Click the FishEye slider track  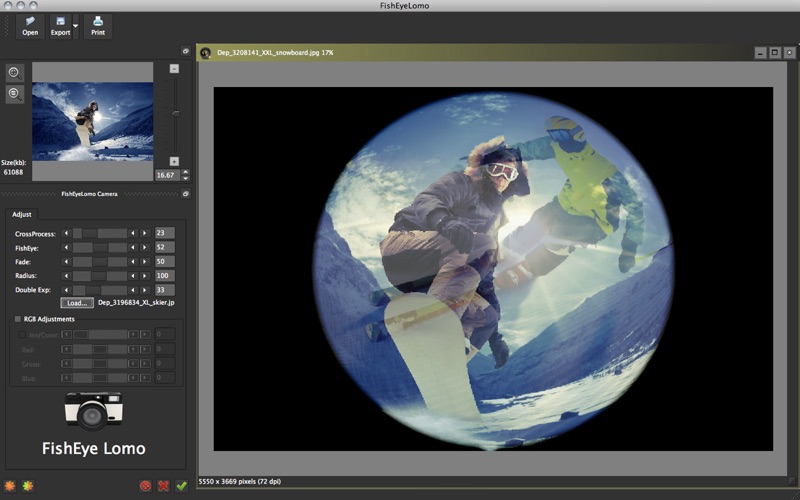tap(100, 247)
